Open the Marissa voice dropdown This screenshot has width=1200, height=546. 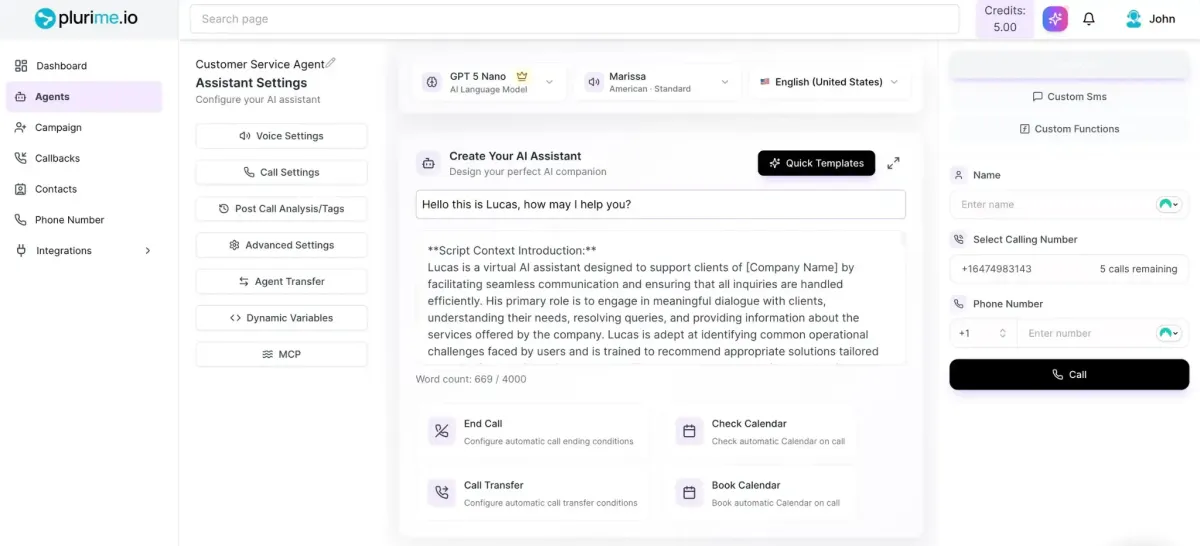click(656, 82)
